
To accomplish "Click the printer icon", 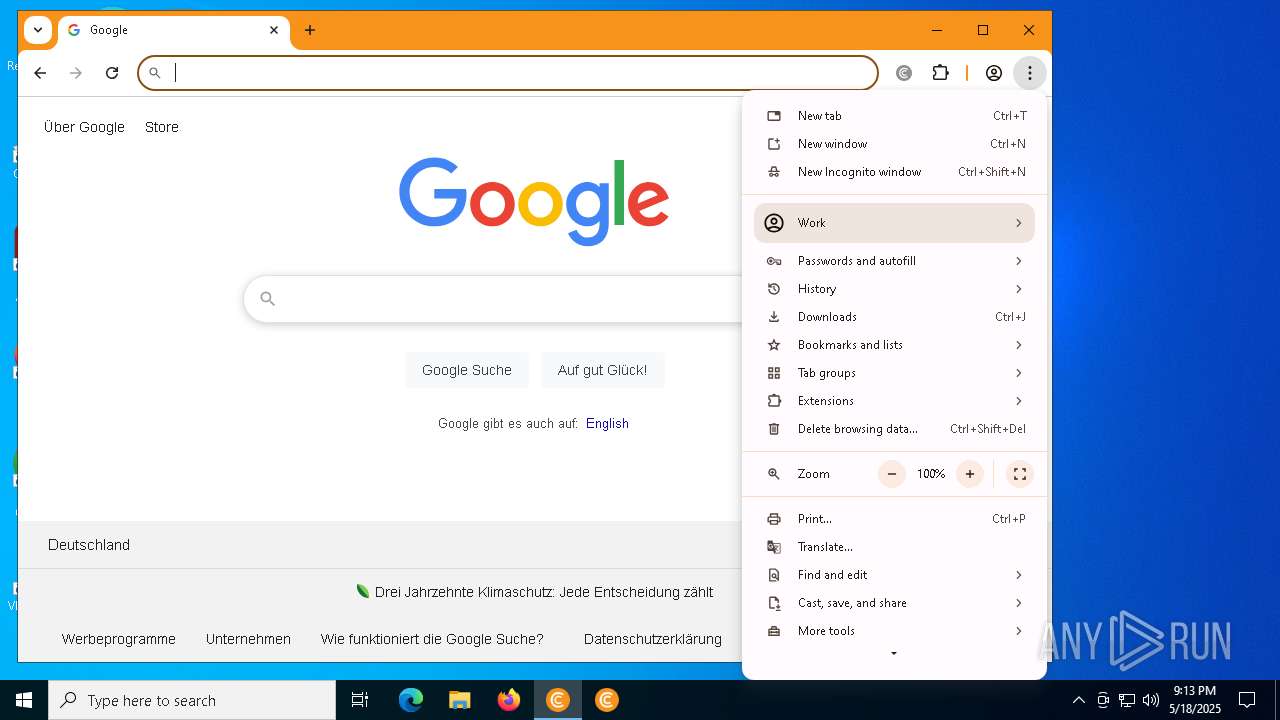I will coord(774,519).
